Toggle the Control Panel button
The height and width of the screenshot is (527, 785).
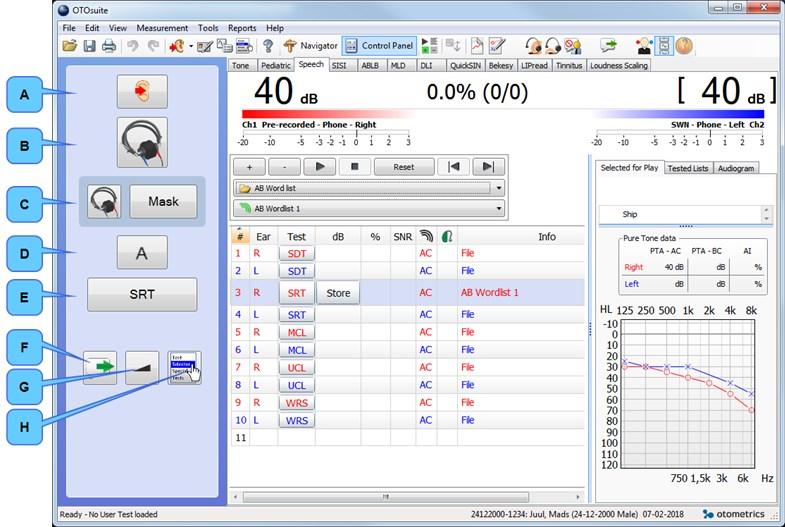[x=380, y=46]
